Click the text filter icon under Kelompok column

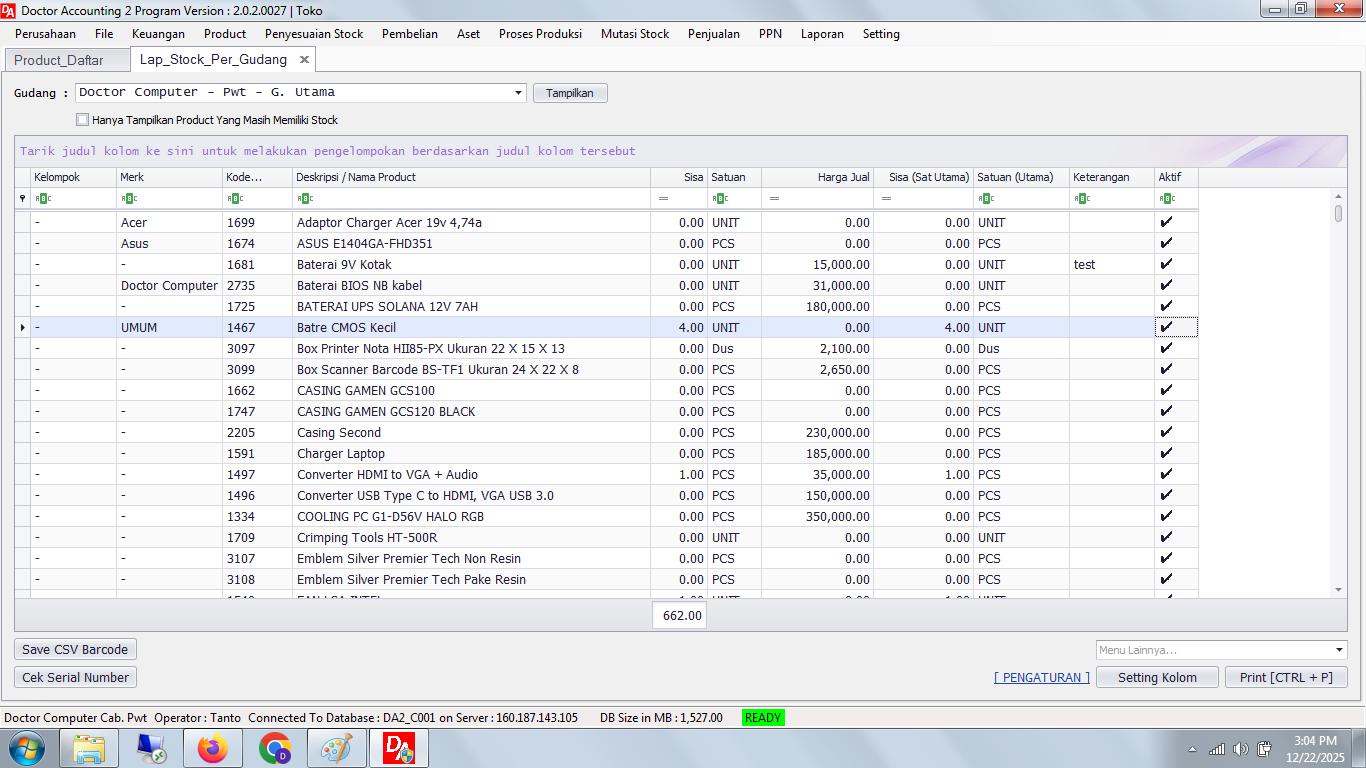(42, 199)
